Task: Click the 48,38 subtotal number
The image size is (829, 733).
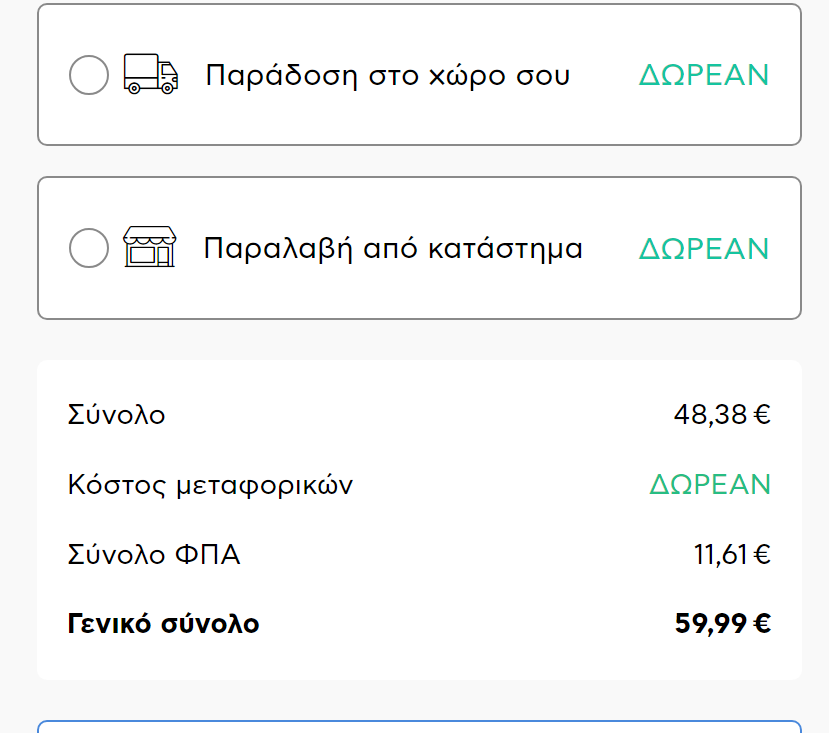Action: (709, 414)
